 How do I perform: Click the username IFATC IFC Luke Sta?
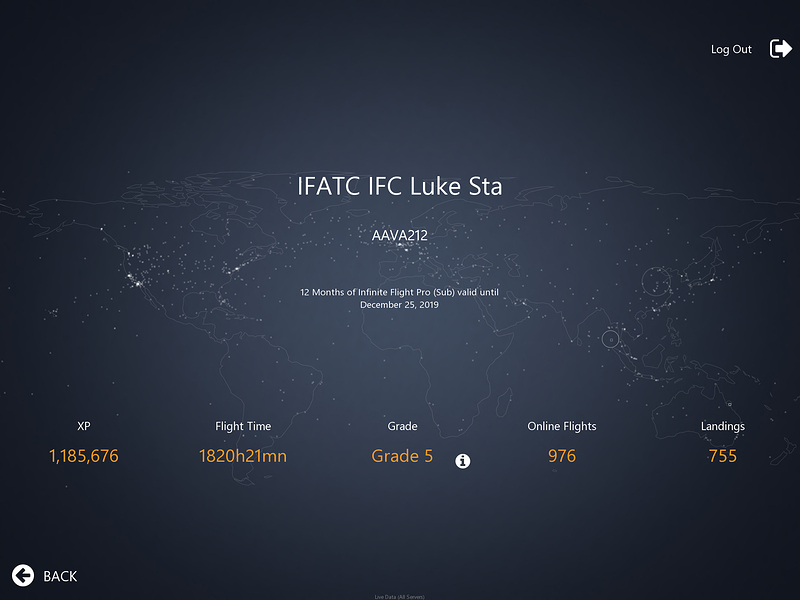(x=399, y=186)
